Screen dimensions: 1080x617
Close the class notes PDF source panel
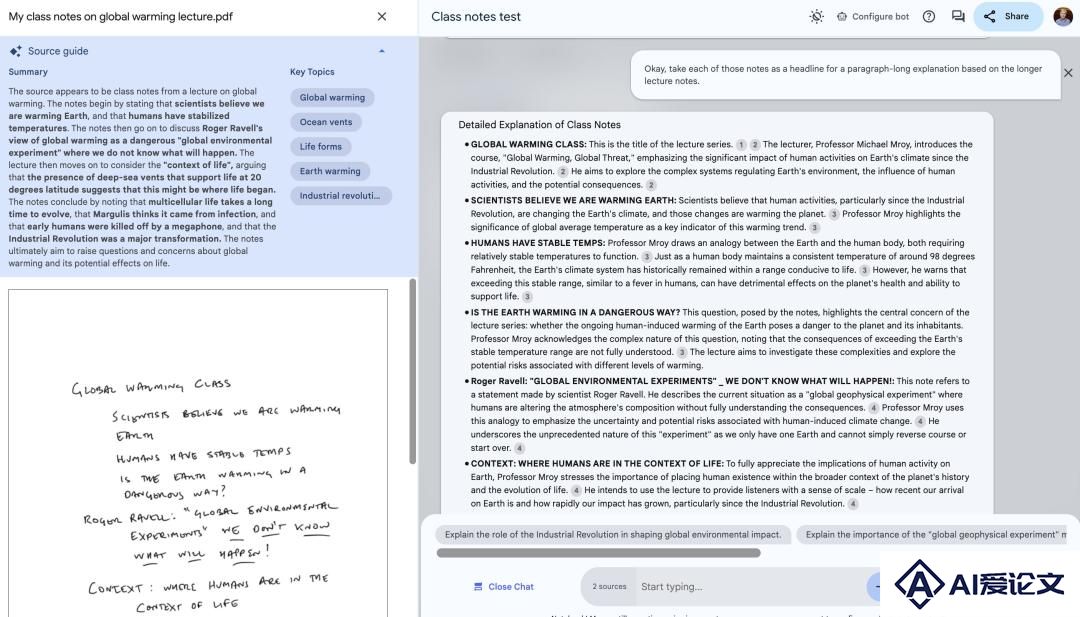[x=382, y=17]
